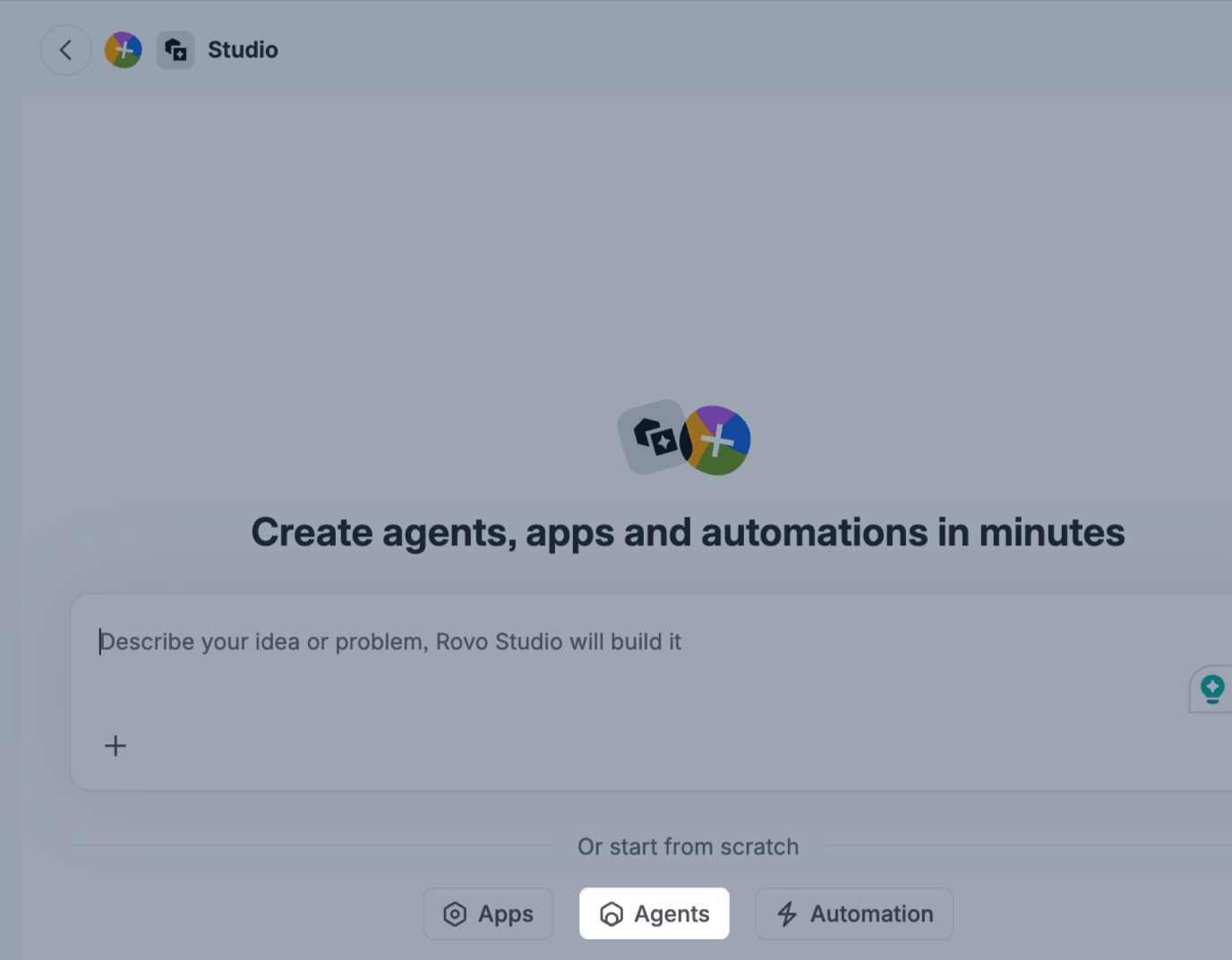Open the lightbulb suggestions icon
This screenshot has width=1232, height=960.
pos(1211,689)
